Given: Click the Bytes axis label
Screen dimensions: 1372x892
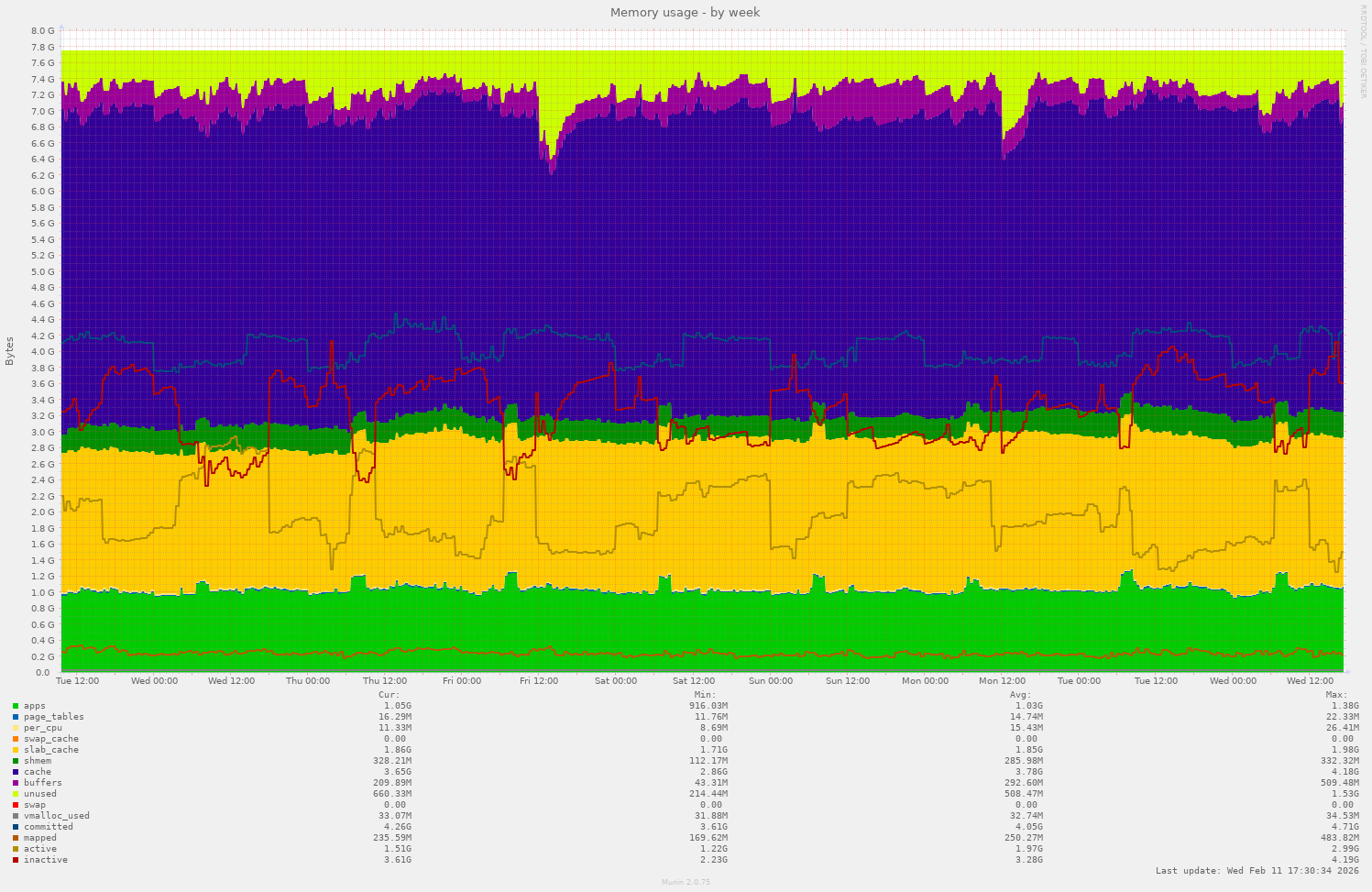Looking at the screenshot, I should click(10, 348).
